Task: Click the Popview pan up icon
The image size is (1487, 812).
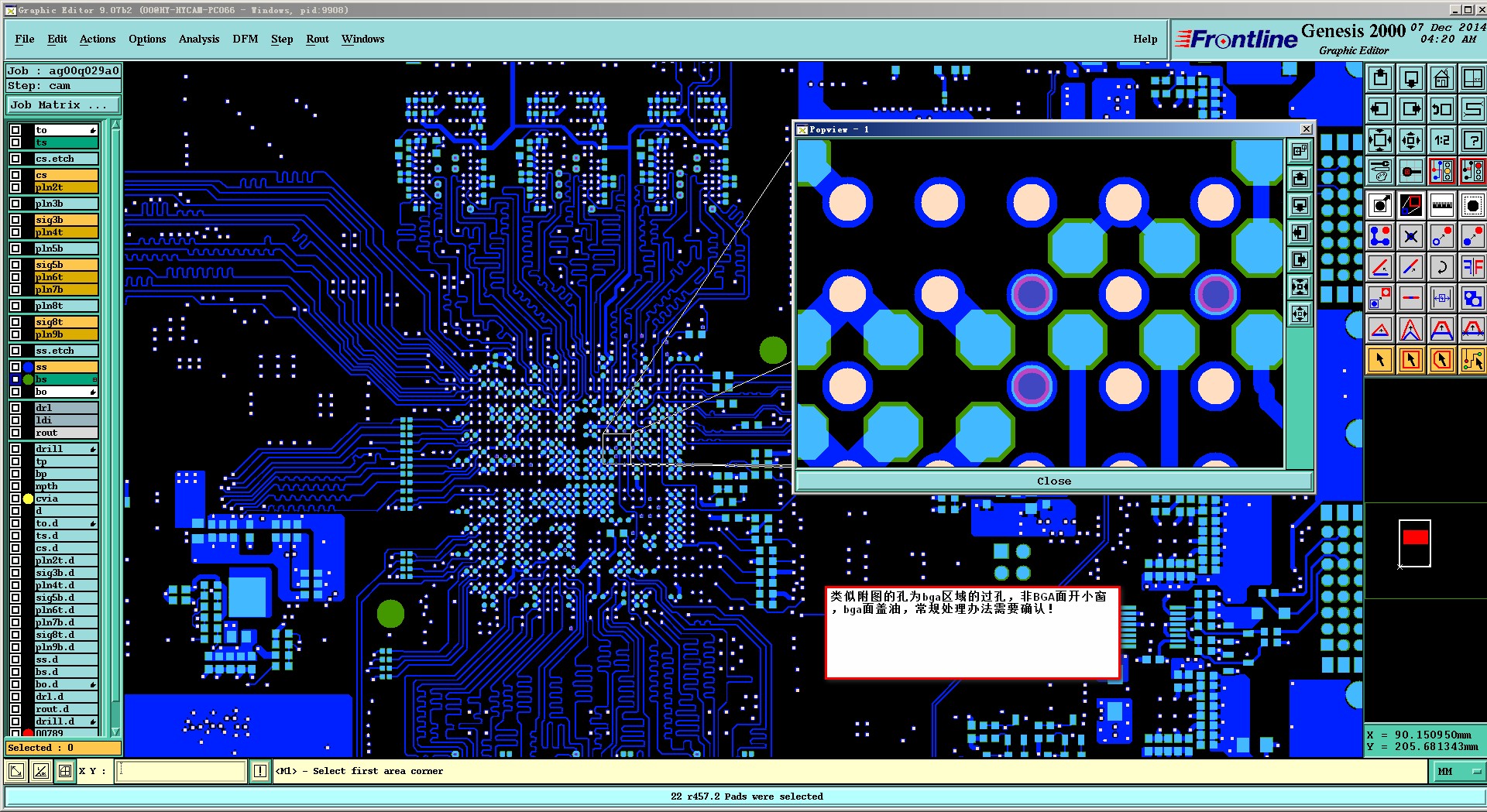Action: 1300,179
